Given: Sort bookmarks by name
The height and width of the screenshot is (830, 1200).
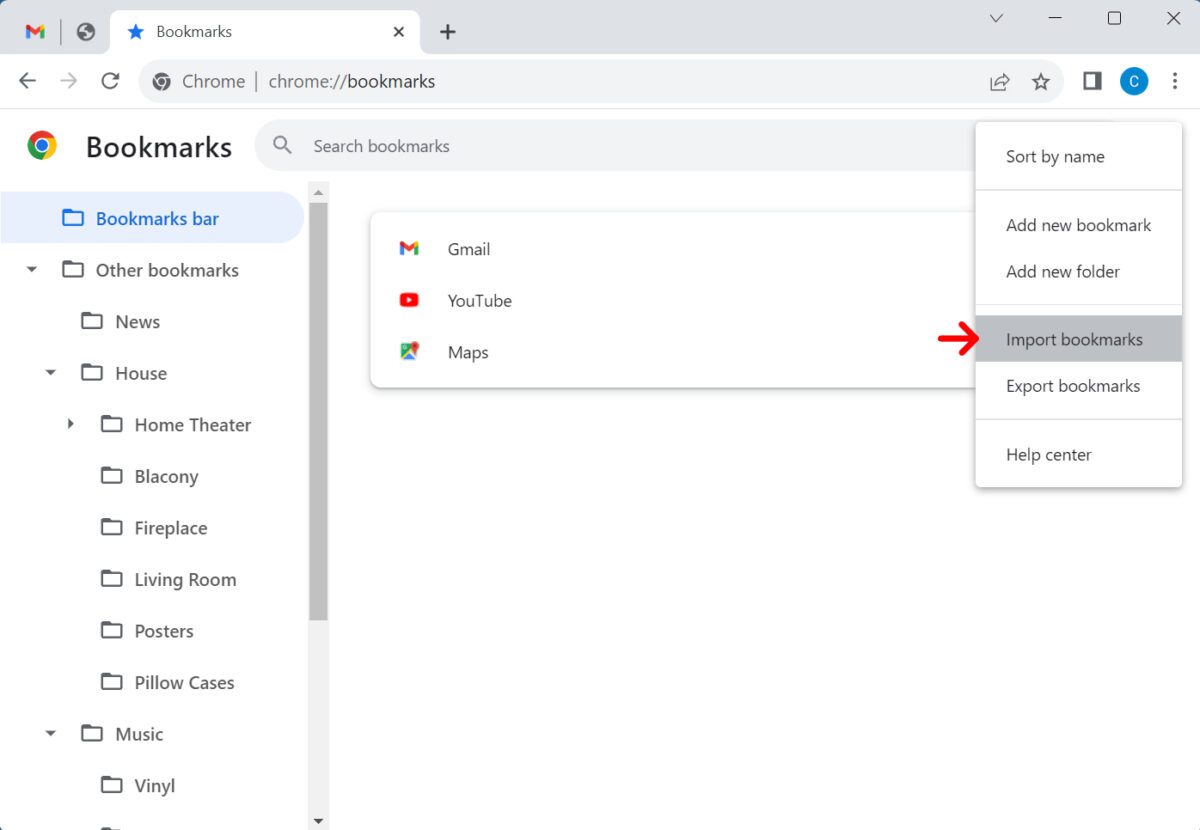Looking at the screenshot, I should point(1055,156).
